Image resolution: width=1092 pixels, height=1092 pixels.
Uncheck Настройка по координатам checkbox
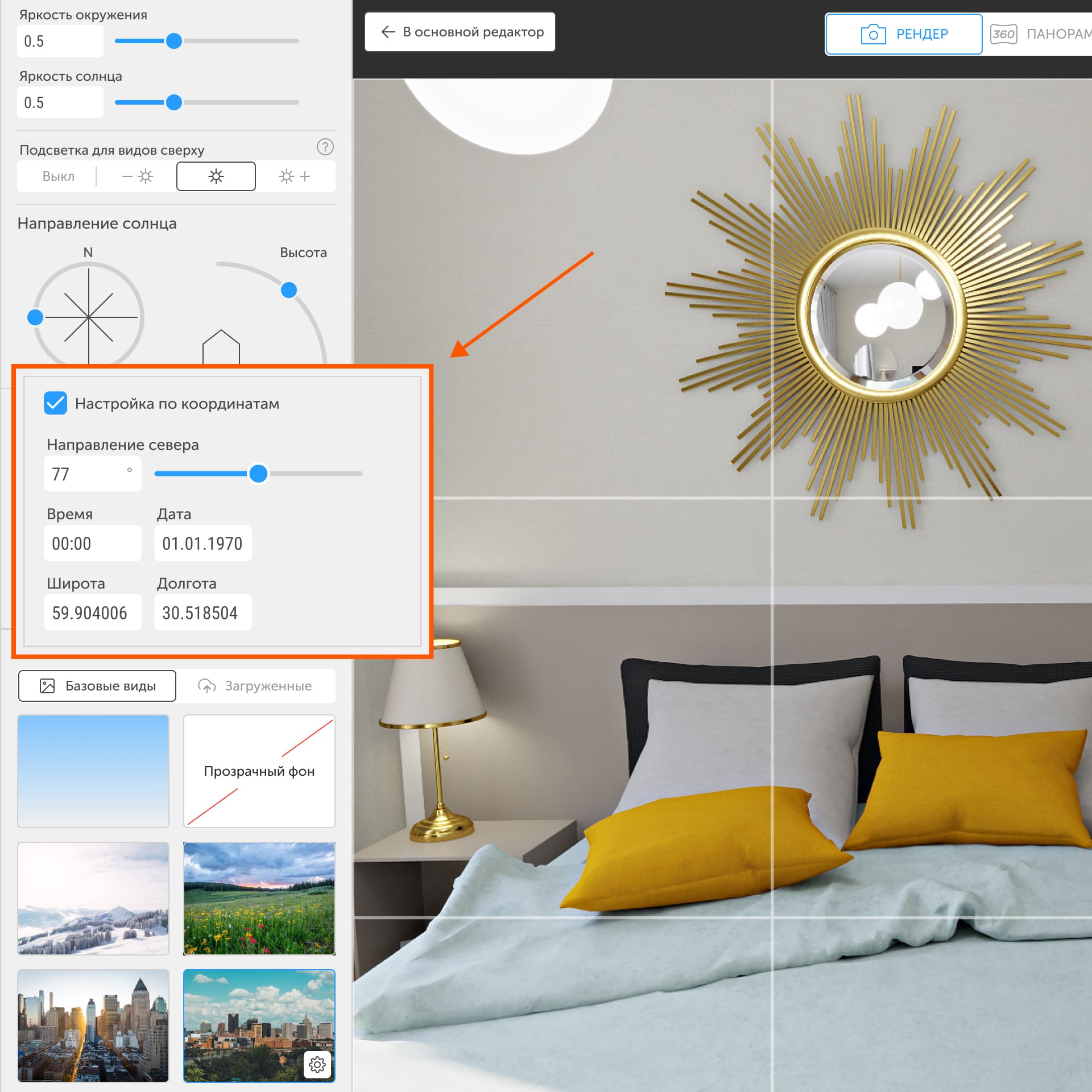coord(56,403)
